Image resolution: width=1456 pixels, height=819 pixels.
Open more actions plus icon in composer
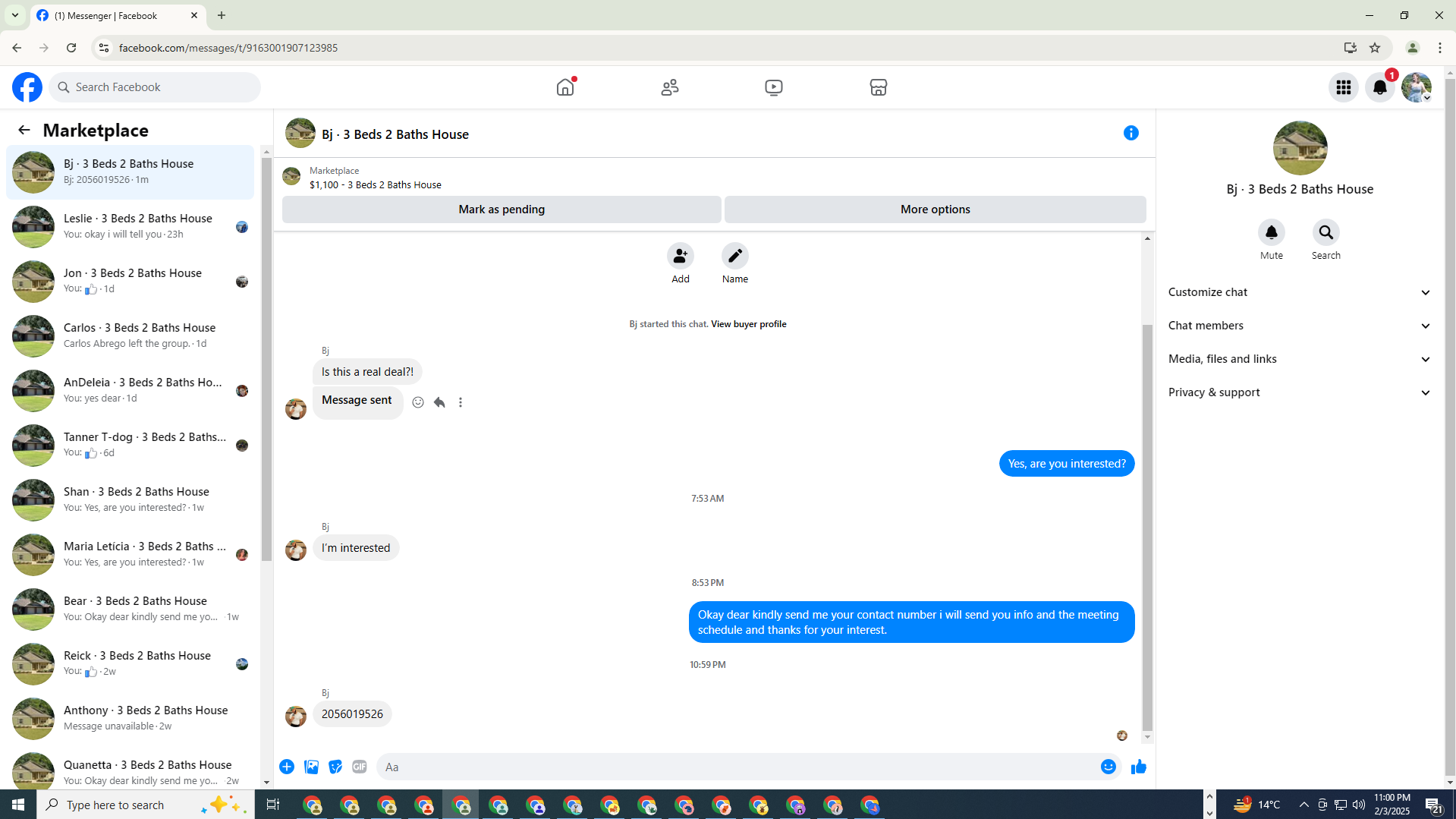click(287, 767)
